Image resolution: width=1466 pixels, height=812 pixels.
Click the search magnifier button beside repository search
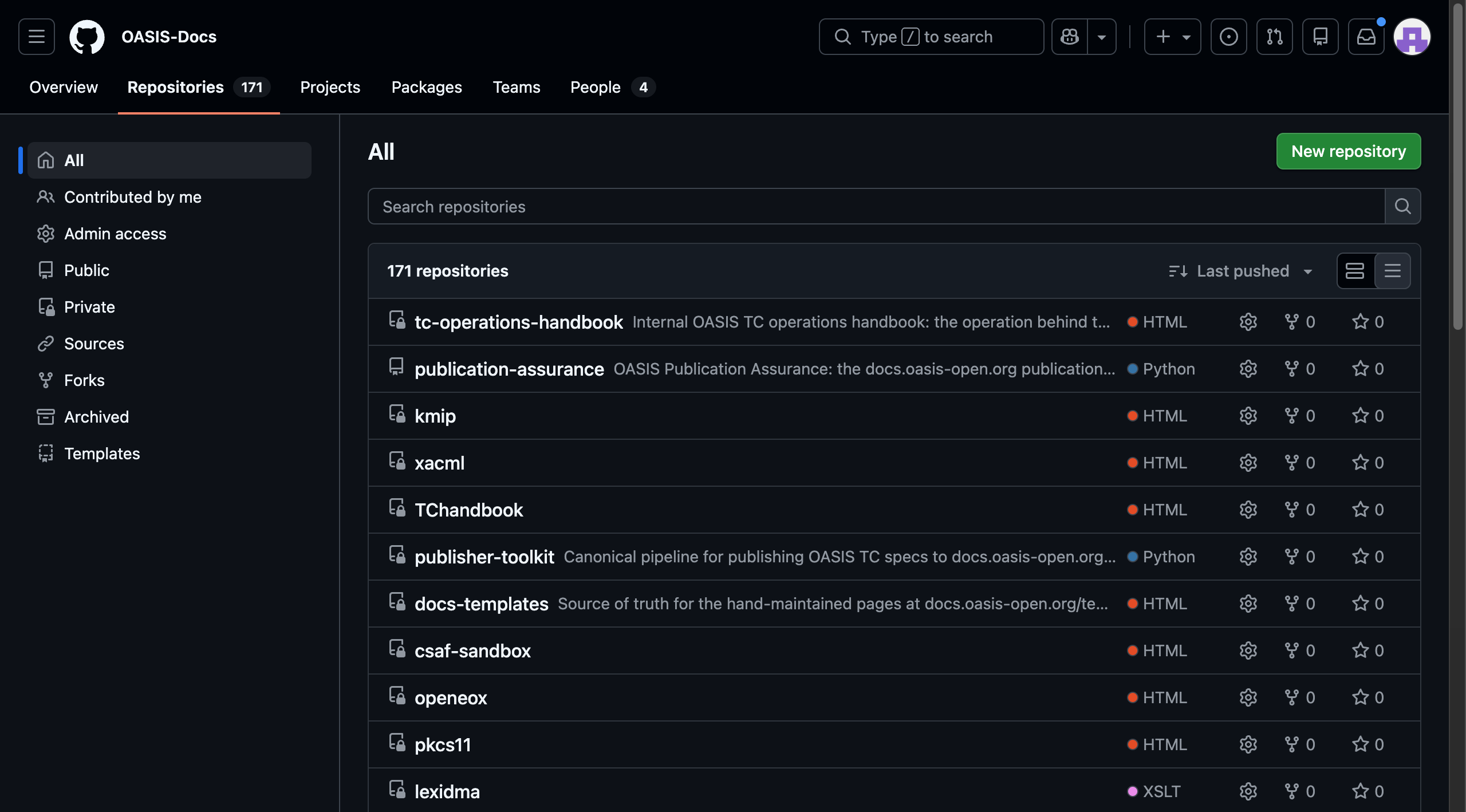(x=1402, y=206)
